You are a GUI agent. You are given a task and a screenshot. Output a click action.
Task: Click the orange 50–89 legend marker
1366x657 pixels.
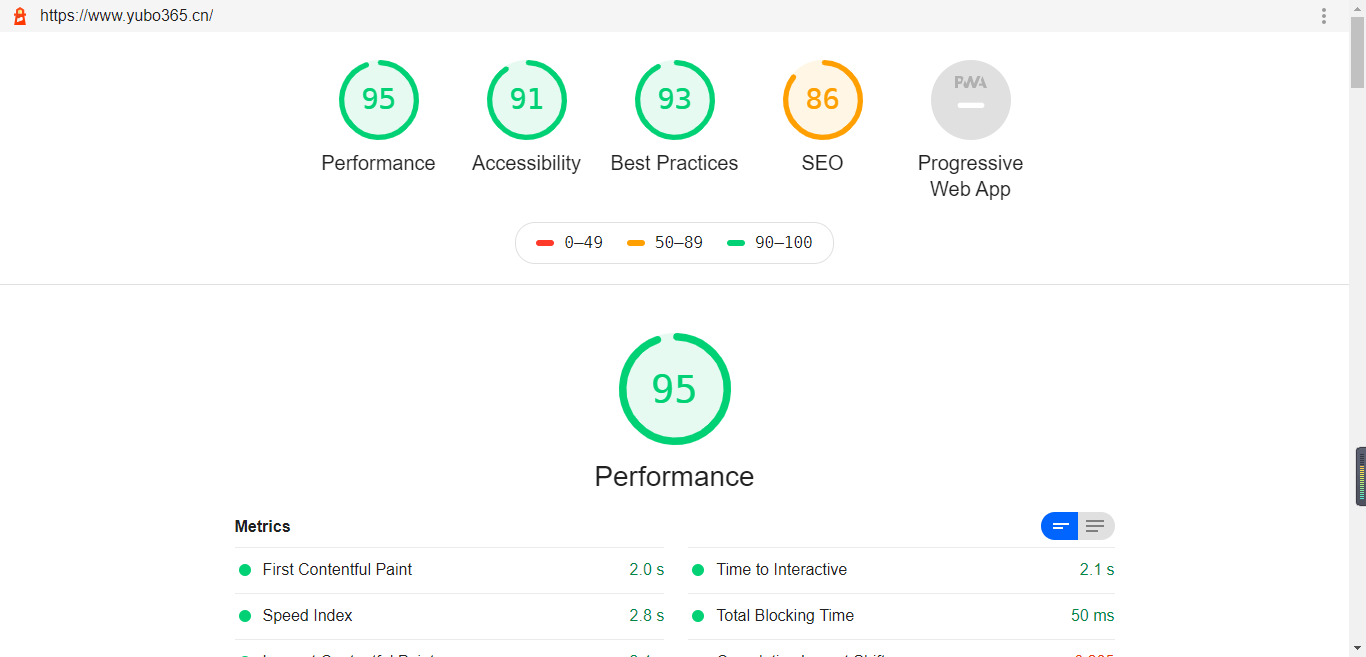point(636,243)
